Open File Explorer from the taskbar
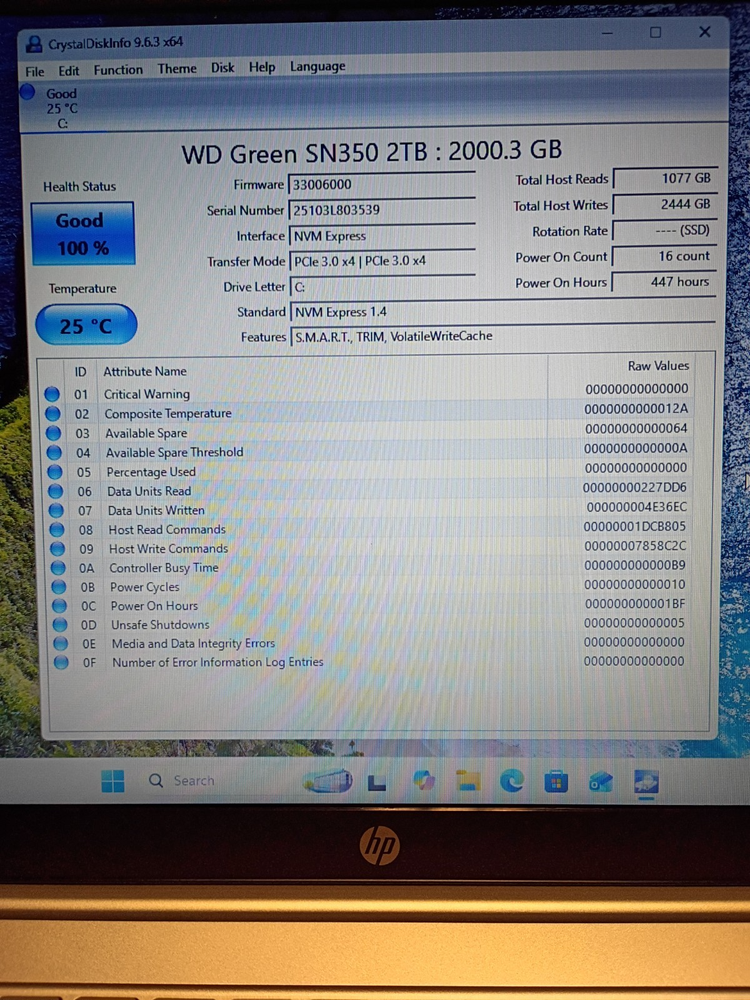750x1000 pixels. (467, 781)
